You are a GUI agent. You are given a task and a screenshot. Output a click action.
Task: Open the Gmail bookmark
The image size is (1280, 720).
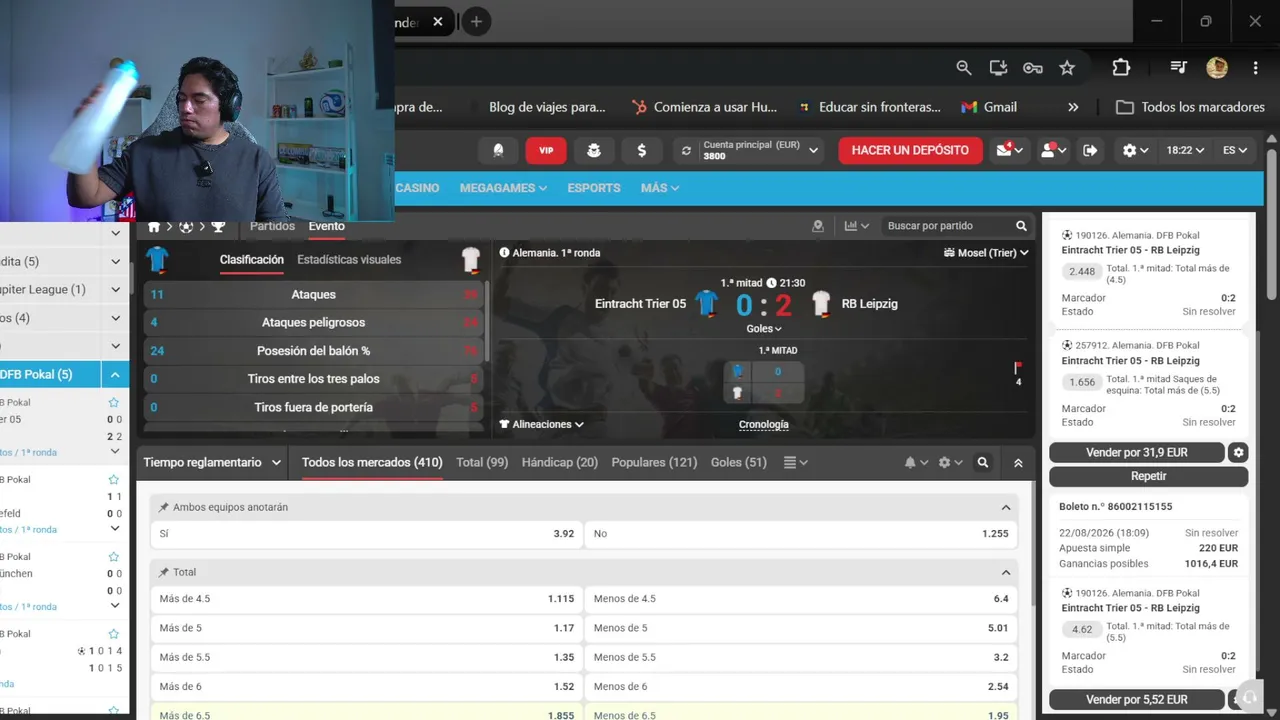(x=989, y=107)
